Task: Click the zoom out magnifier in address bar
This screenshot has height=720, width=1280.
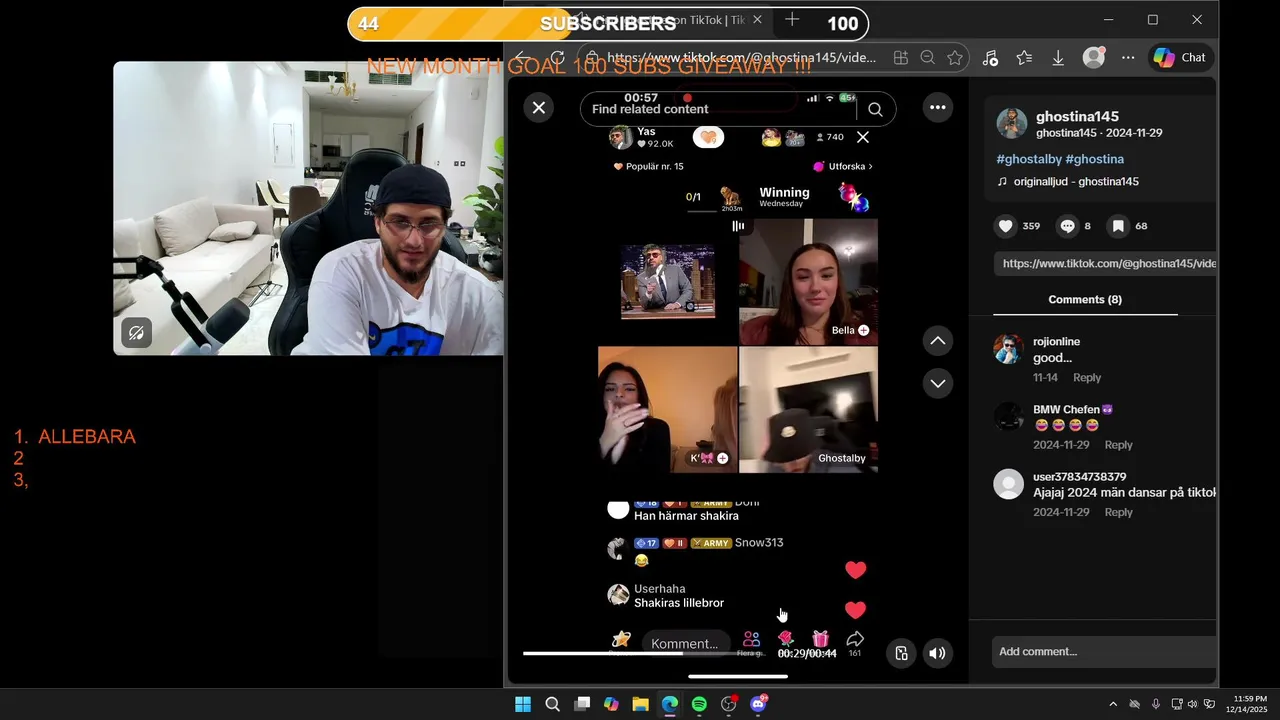Action: (x=928, y=58)
